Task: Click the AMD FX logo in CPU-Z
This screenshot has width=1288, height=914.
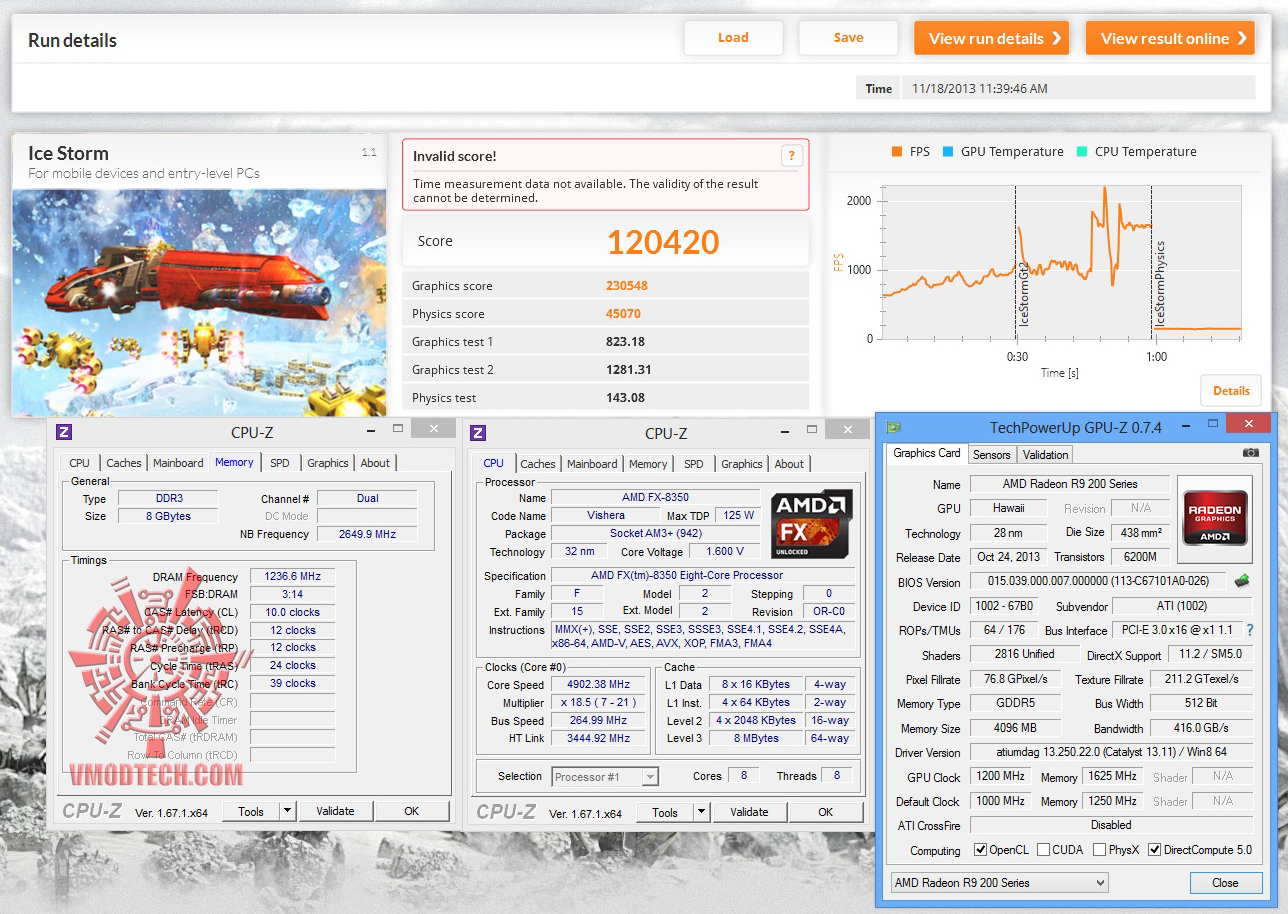Action: 812,524
